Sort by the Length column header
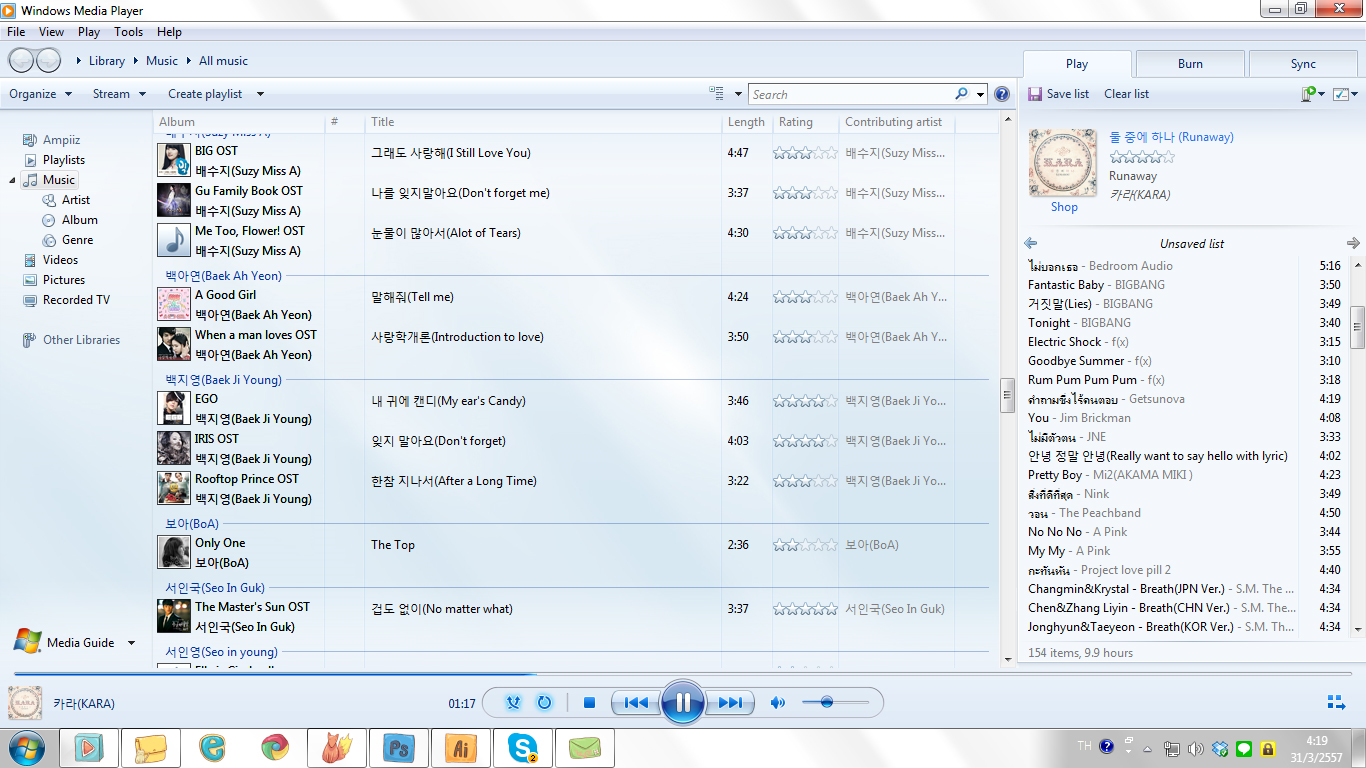The height and width of the screenshot is (768, 1366). coord(746,122)
